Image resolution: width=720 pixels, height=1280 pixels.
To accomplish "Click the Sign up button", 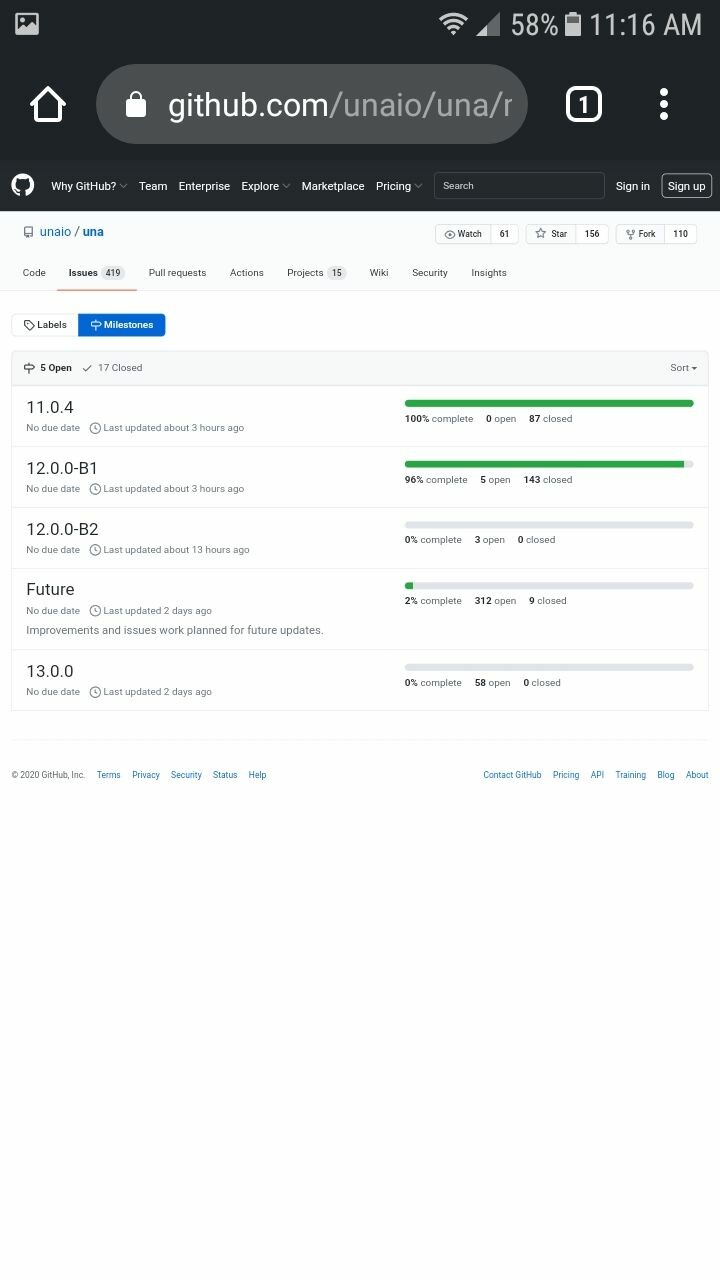I will pyautogui.click(x=686, y=186).
